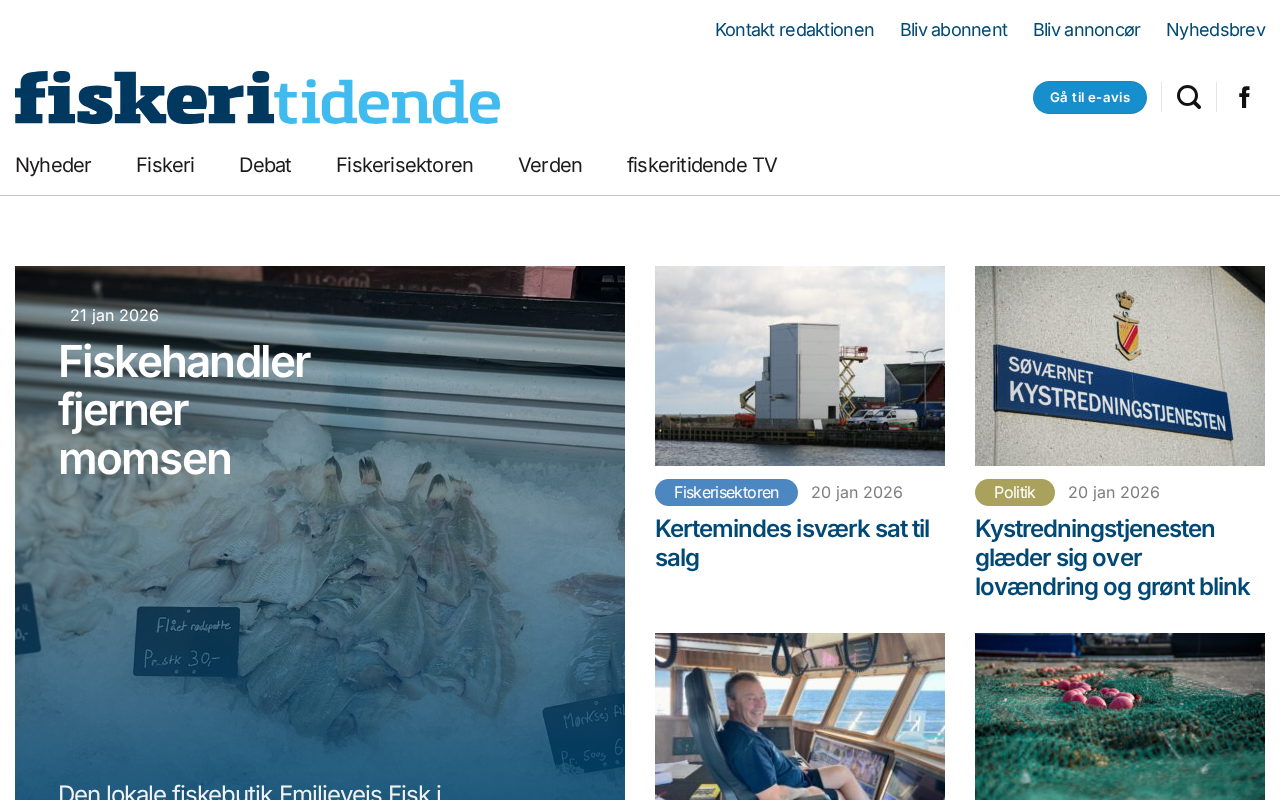Open the Søværnet Kystredningstjenesten sign thumbnail

coord(1120,366)
